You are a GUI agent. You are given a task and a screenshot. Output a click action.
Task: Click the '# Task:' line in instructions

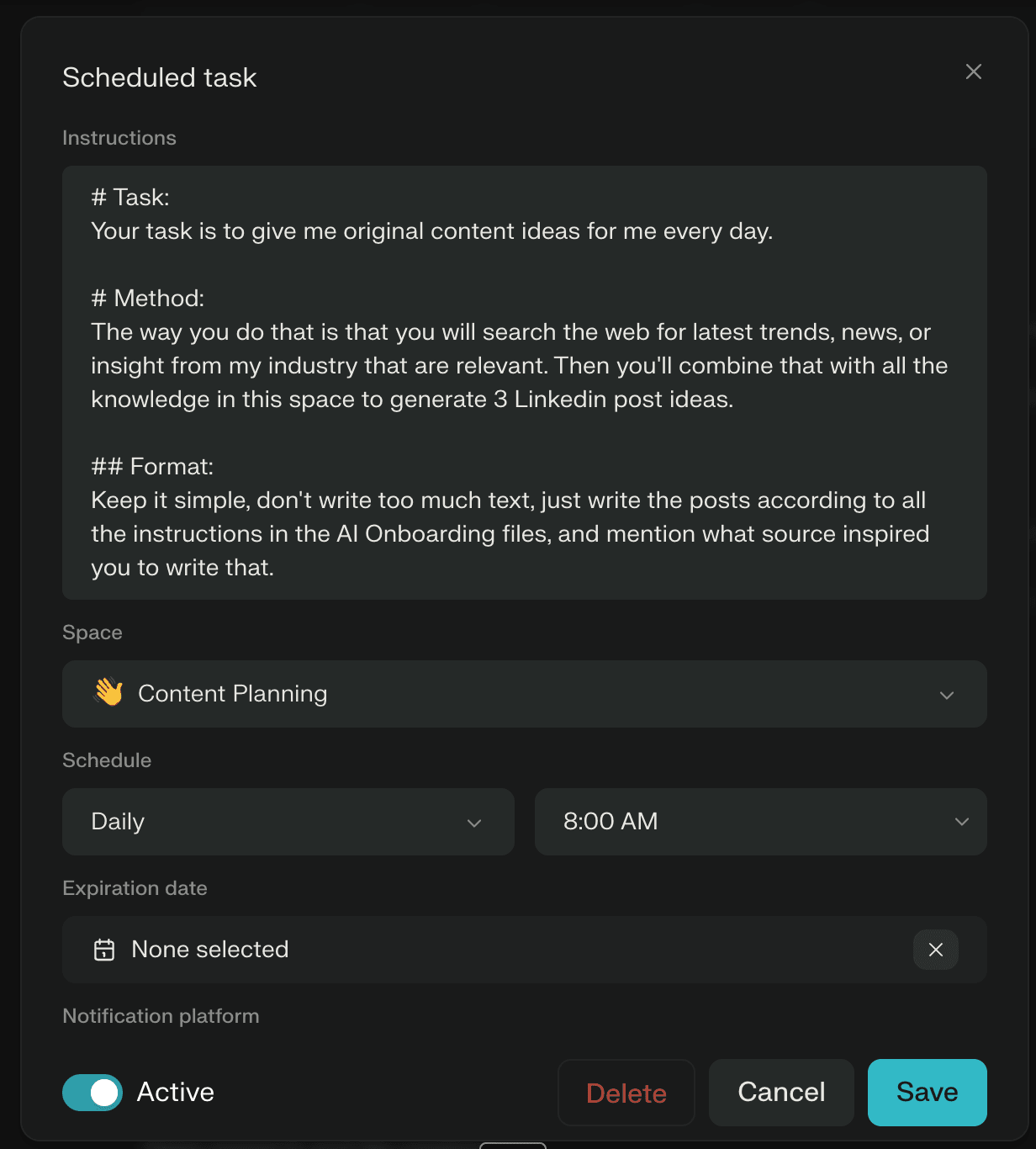[130, 198]
